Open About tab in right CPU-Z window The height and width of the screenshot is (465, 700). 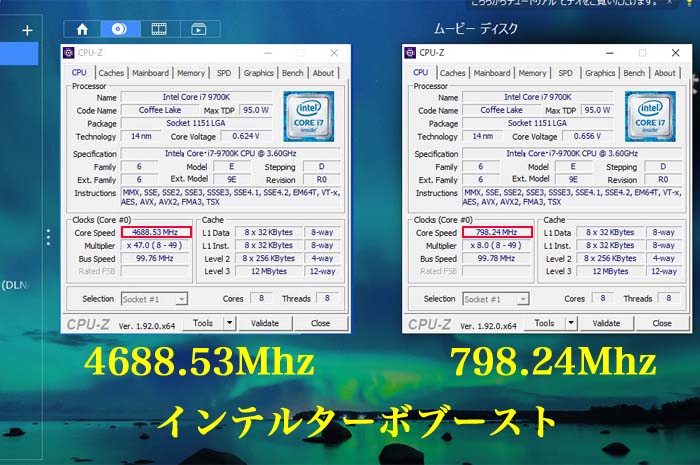pyautogui.click(x=665, y=73)
